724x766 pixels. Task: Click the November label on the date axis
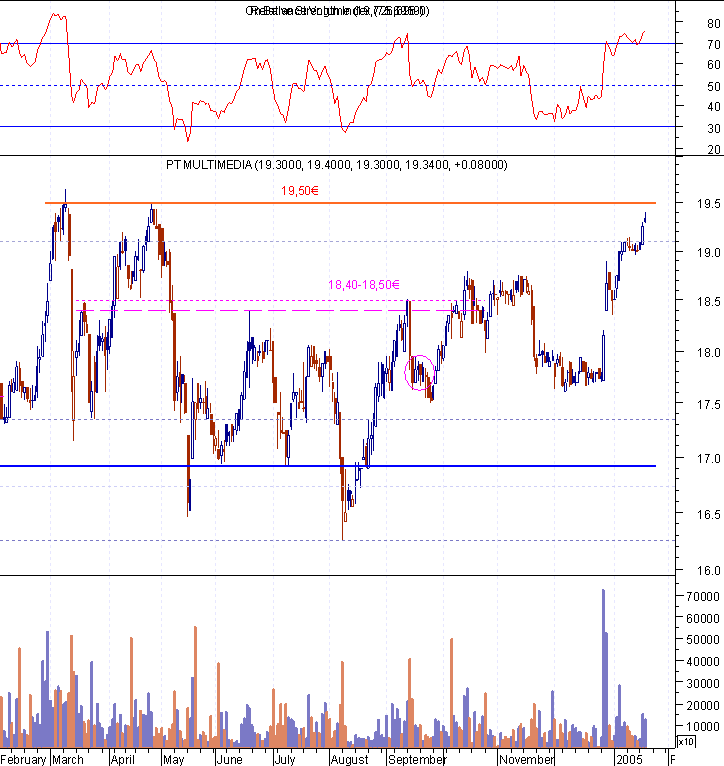(x=527, y=759)
